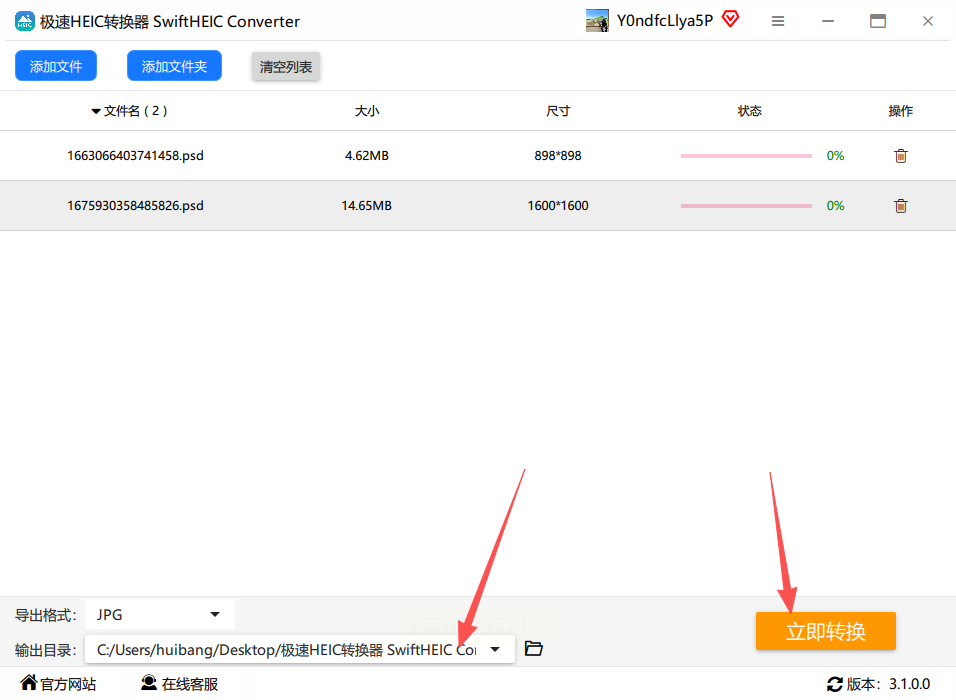Screen dimensions: 956x700
Task: Click the red VIP diamond badge
Action: pyautogui.click(x=730, y=20)
